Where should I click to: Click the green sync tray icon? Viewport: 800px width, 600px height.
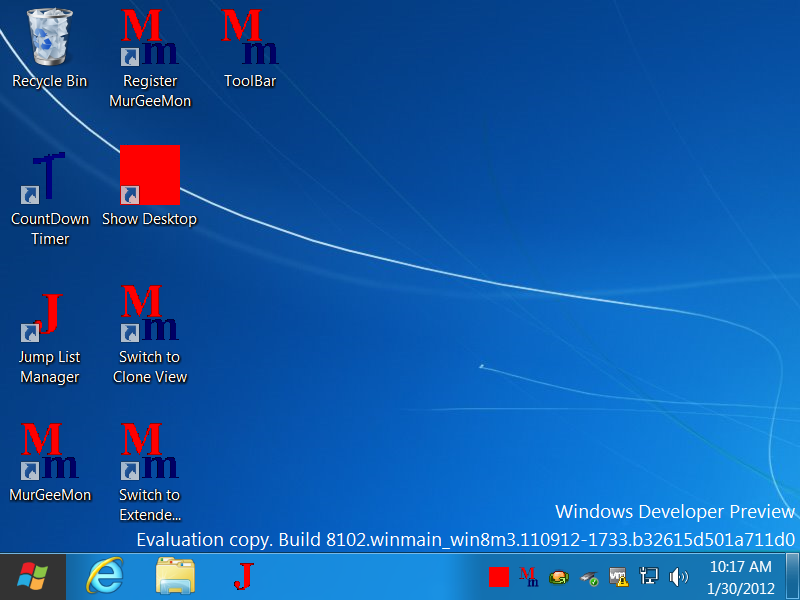(x=559, y=577)
